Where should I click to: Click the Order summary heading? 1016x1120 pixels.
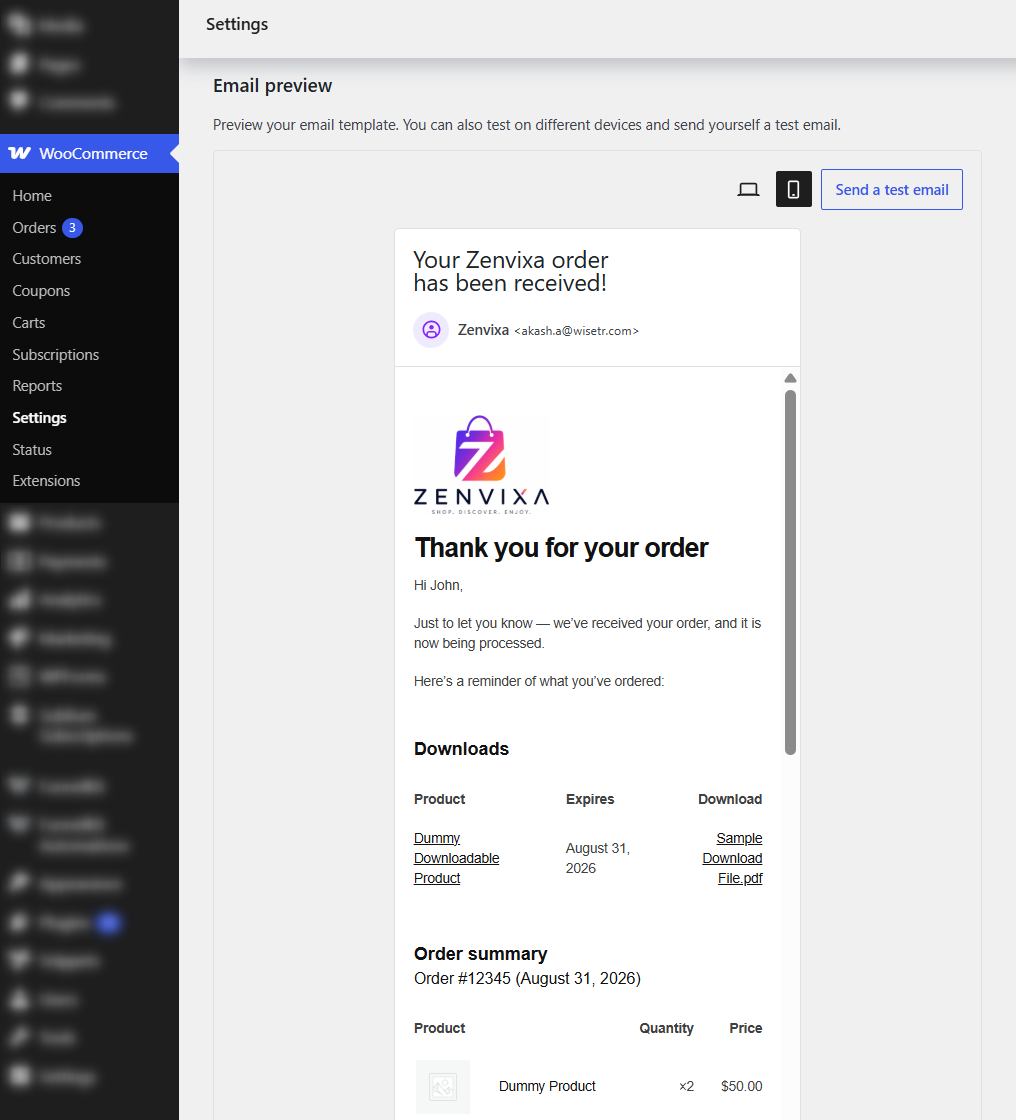pyautogui.click(x=480, y=954)
